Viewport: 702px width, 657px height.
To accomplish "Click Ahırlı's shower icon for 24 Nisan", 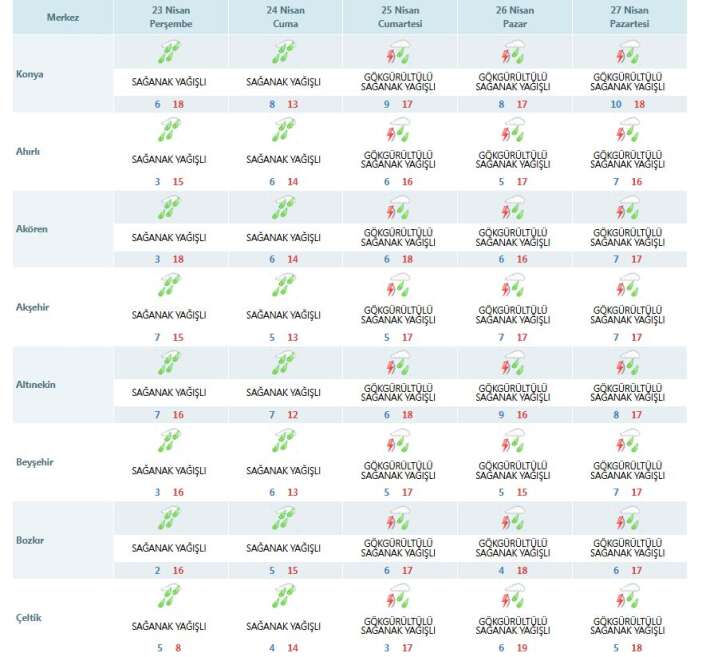I will (x=283, y=130).
